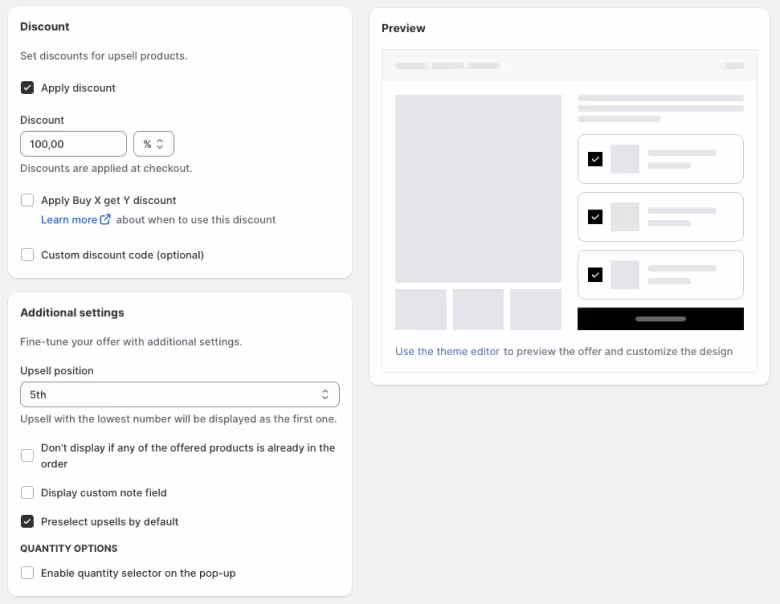Click the Discount section heading
780x604 pixels.
click(x=45, y=26)
